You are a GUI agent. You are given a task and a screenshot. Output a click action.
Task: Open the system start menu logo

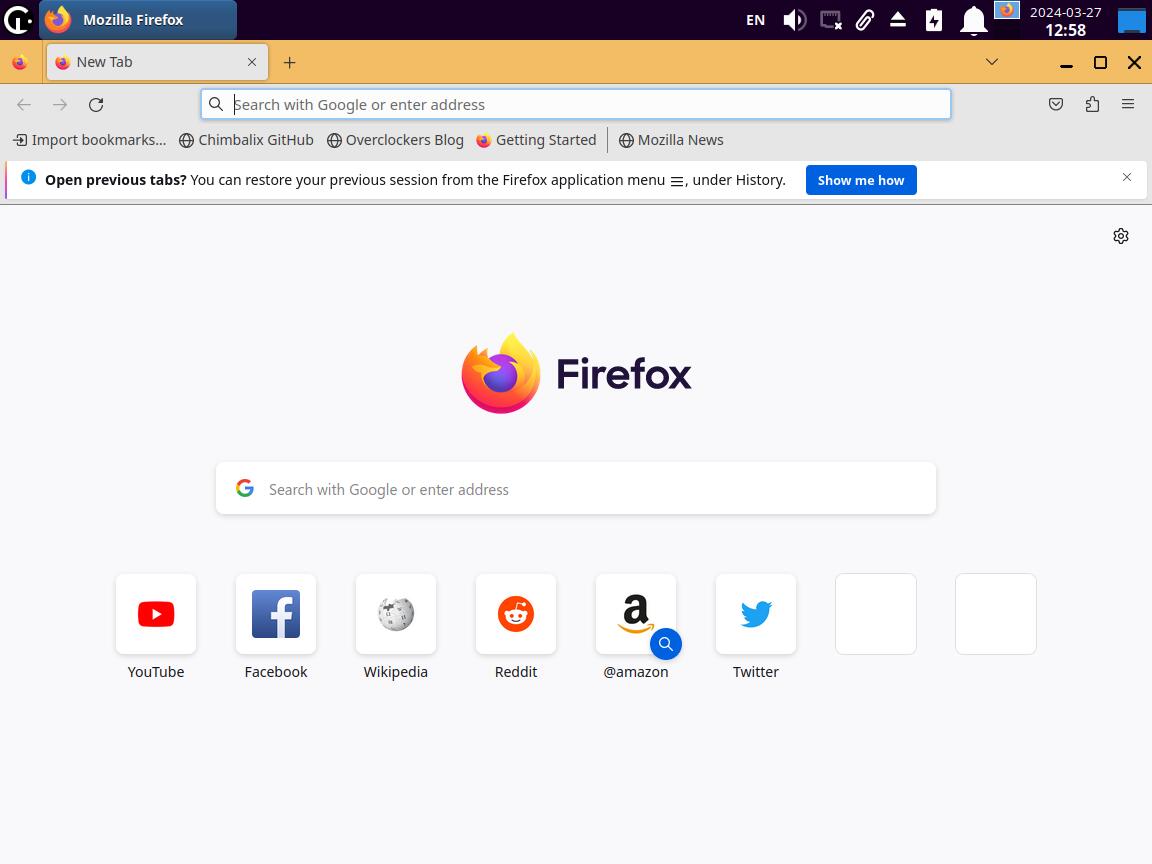(18, 20)
